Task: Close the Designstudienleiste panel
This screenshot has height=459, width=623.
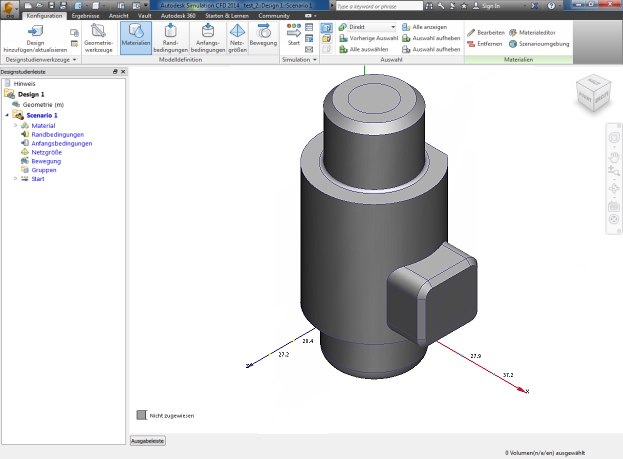Action: point(123,72)
